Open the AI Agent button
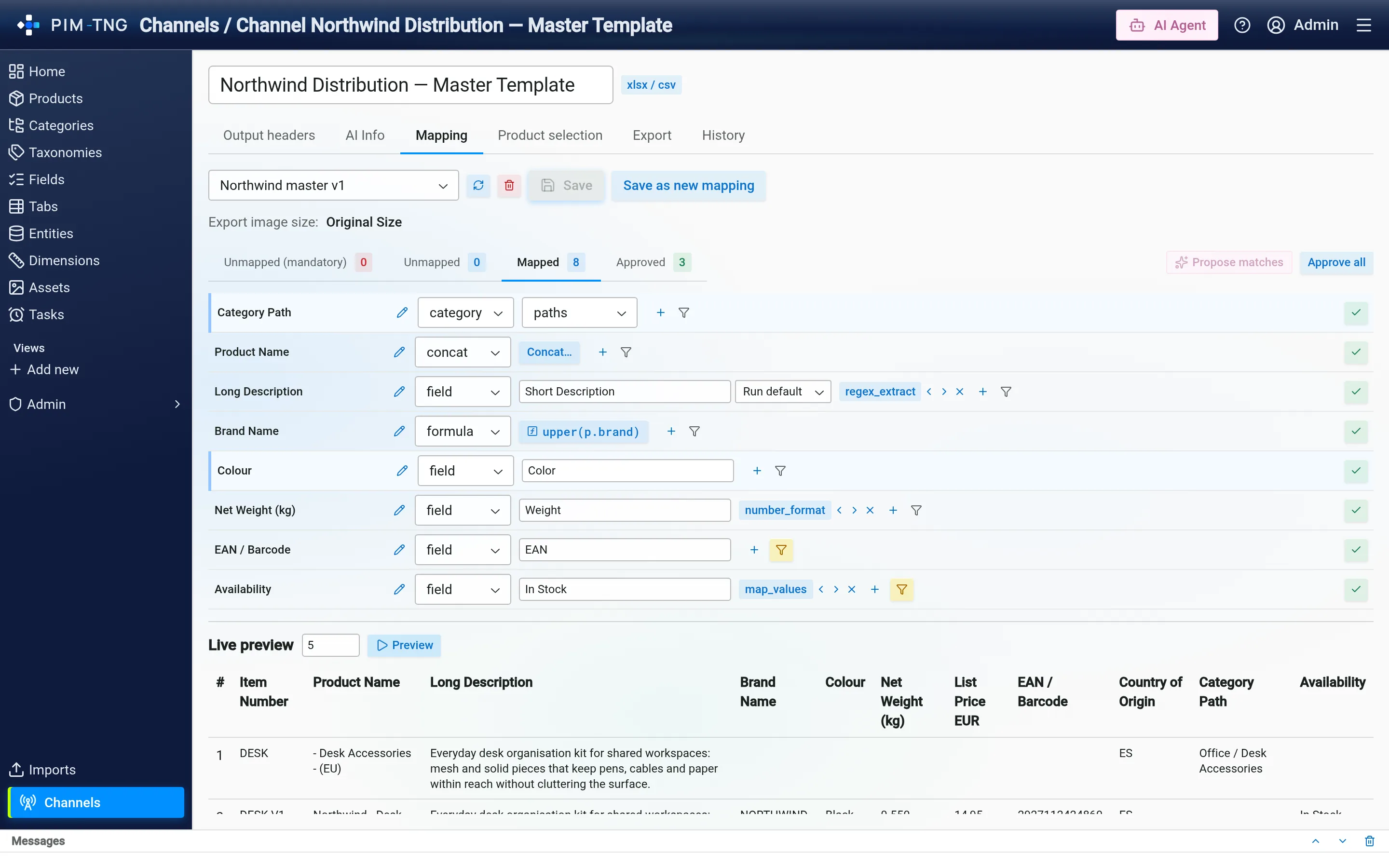This screenshot has height=868, width=1389. (1167, 25)
